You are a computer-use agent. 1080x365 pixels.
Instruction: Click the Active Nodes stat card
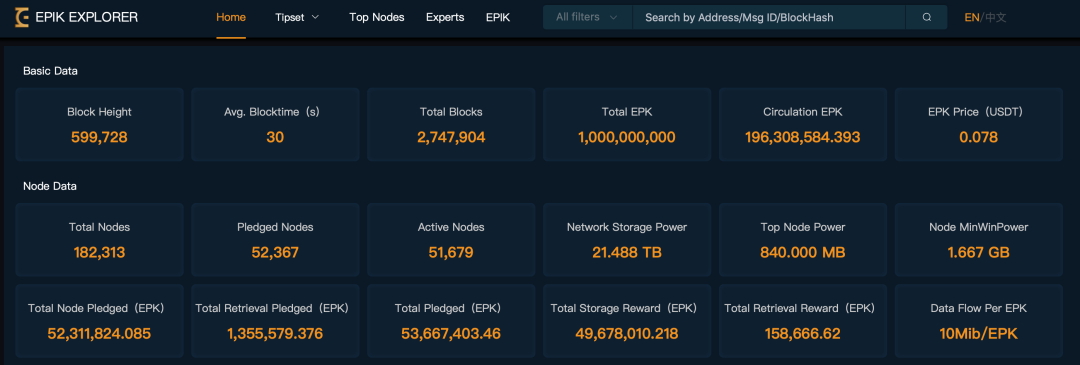coord(451,240)
